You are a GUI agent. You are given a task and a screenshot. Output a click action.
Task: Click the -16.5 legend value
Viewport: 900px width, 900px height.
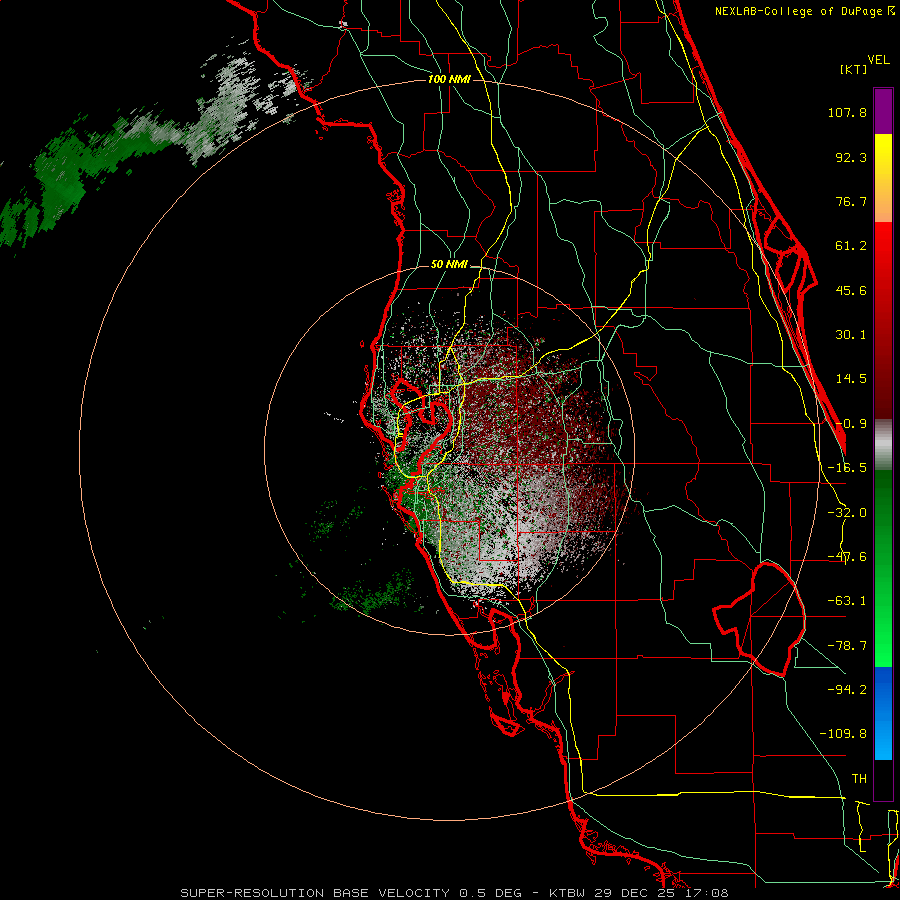point(847,468)
